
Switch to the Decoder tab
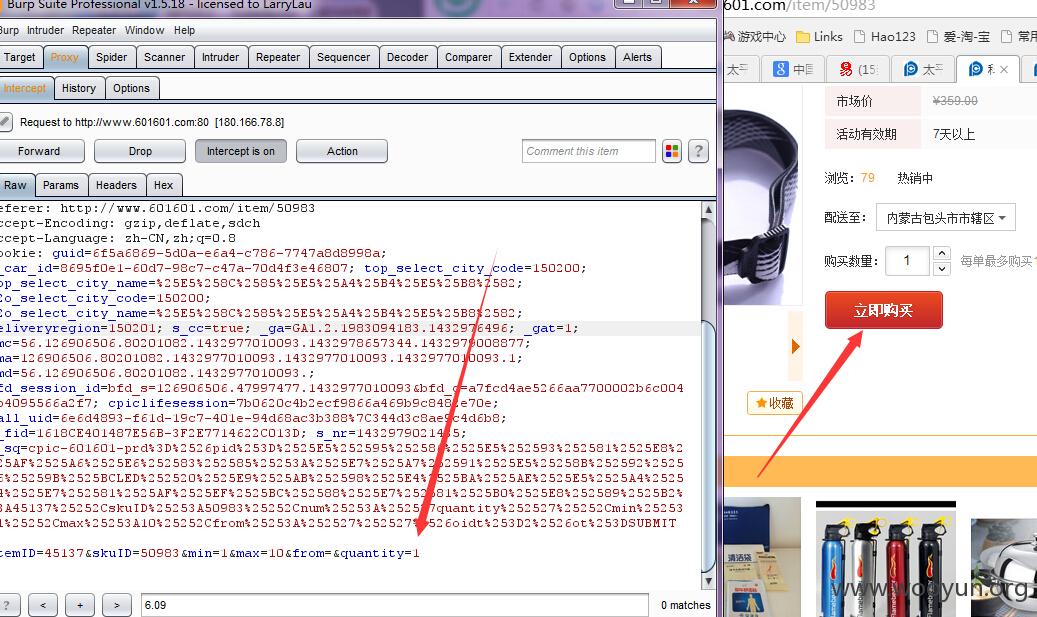click(x=407, y=58)
